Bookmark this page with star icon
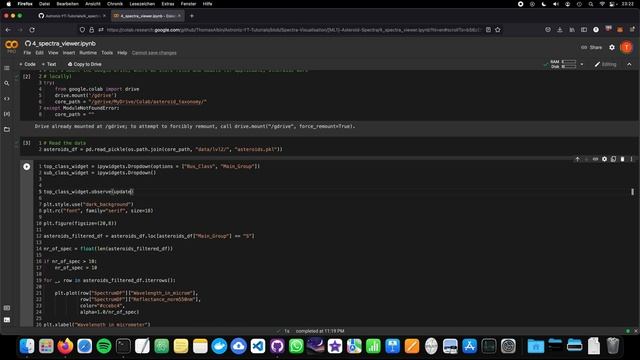640x360 pixels. 498,30
